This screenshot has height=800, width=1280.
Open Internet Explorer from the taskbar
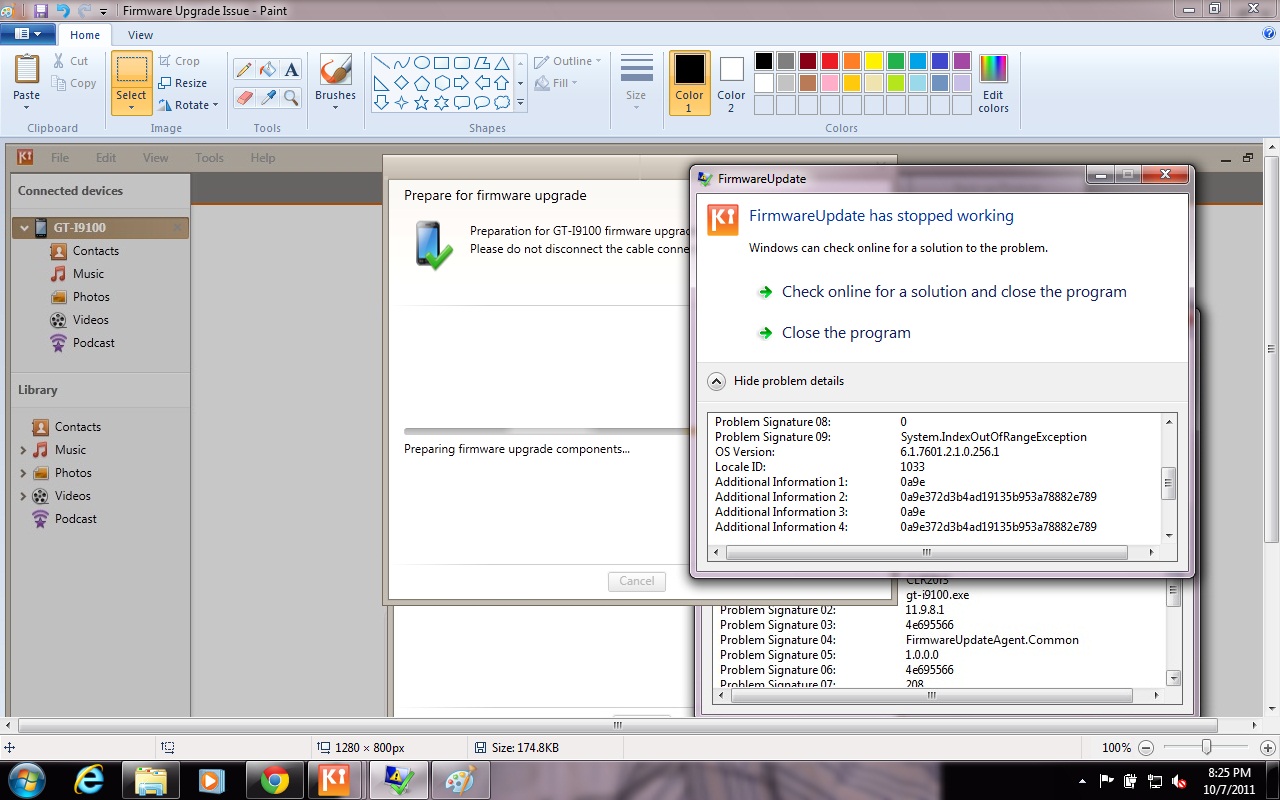[89, 780]
